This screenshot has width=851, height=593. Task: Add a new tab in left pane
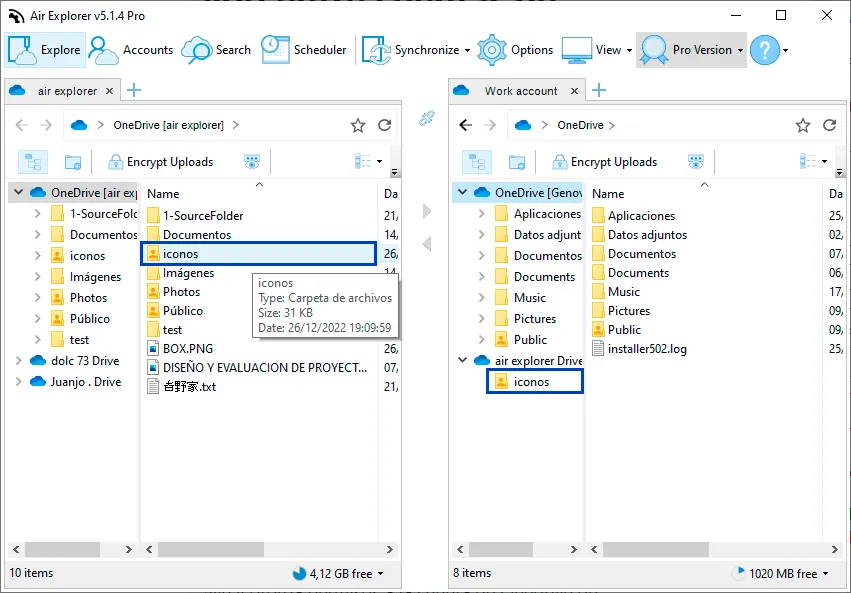click(x=134, y=90)
